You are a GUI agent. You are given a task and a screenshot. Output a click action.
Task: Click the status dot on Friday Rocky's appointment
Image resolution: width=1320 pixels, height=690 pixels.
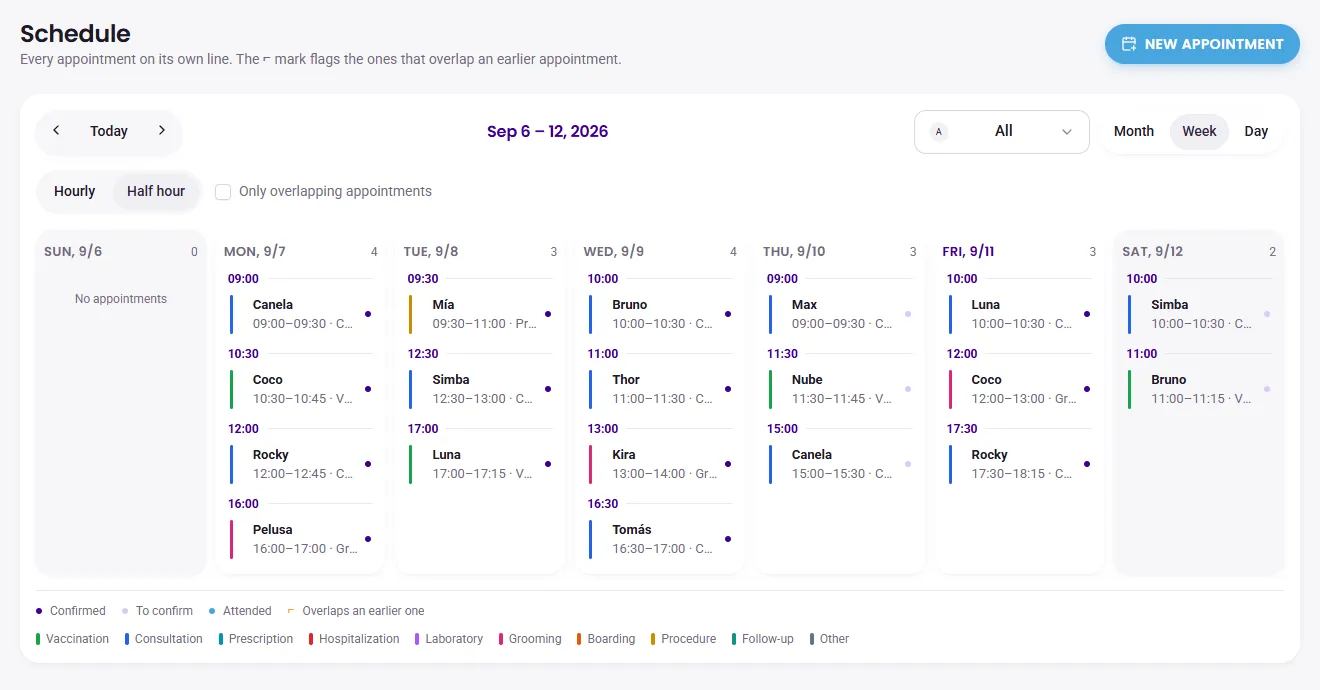point(1087,464)
